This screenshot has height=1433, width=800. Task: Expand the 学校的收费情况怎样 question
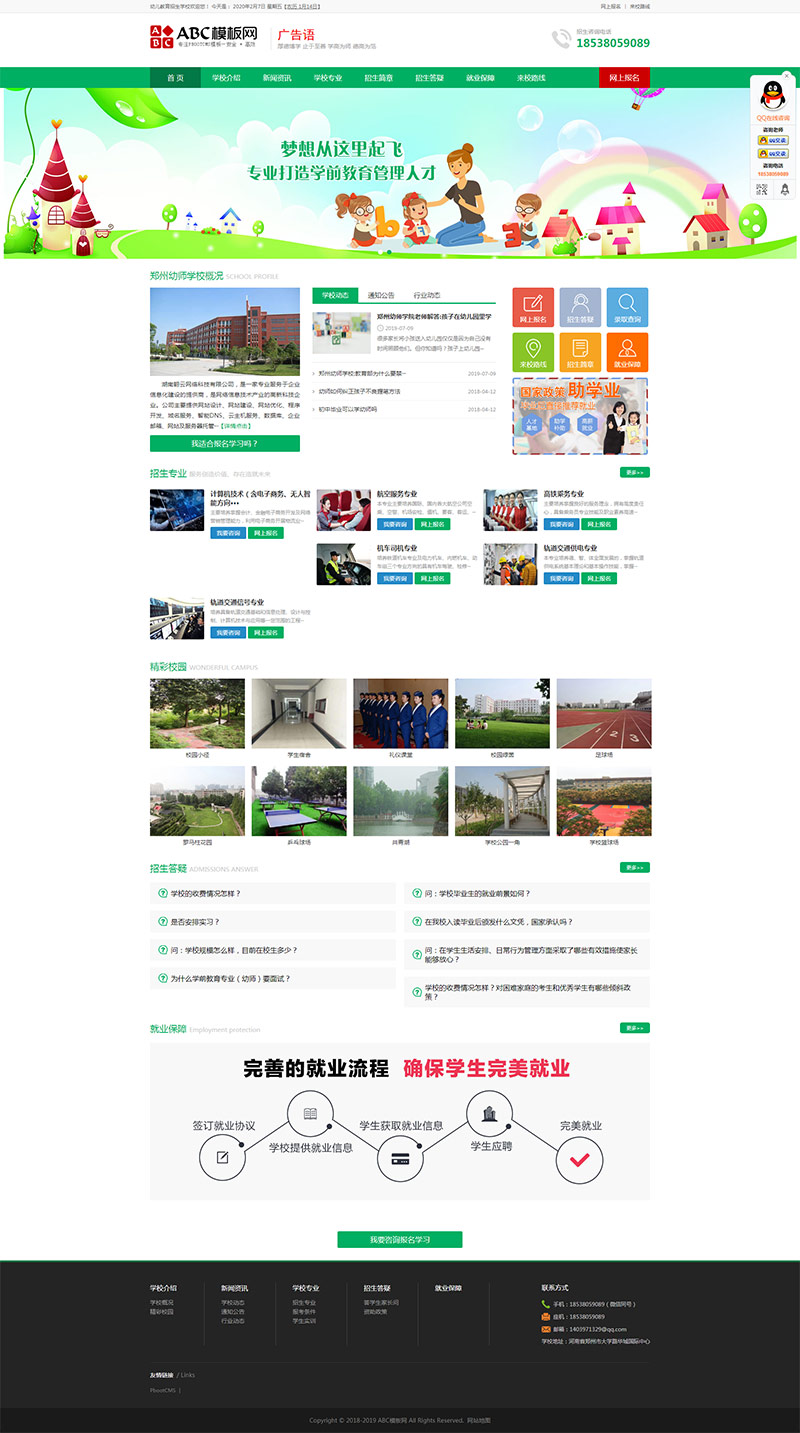[206, 894]
